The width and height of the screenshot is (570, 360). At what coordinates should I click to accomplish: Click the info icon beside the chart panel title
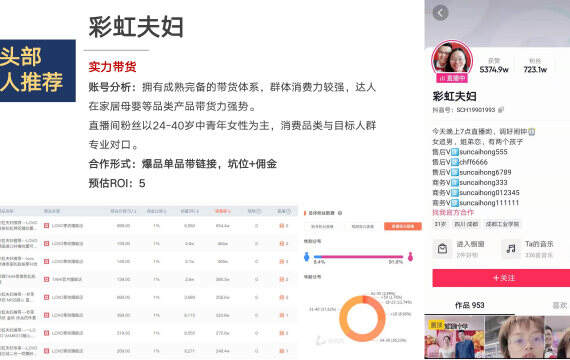click(x=340, y=213)
